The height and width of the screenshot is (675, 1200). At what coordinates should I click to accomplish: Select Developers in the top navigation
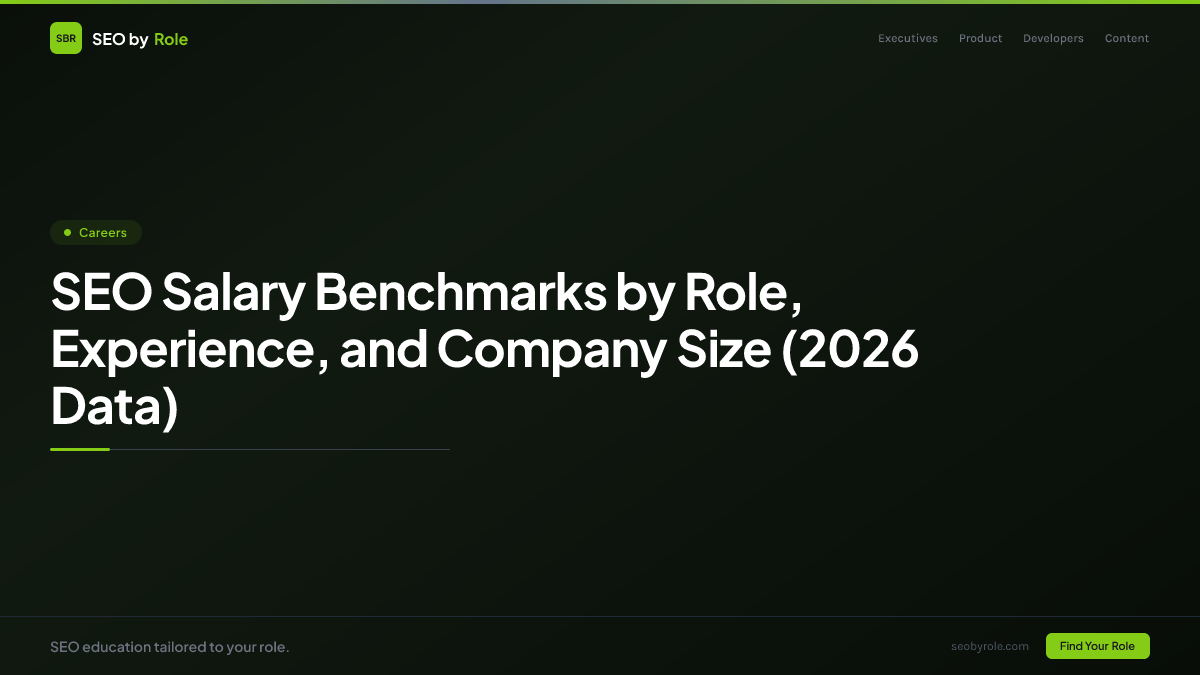(1053, 38)
